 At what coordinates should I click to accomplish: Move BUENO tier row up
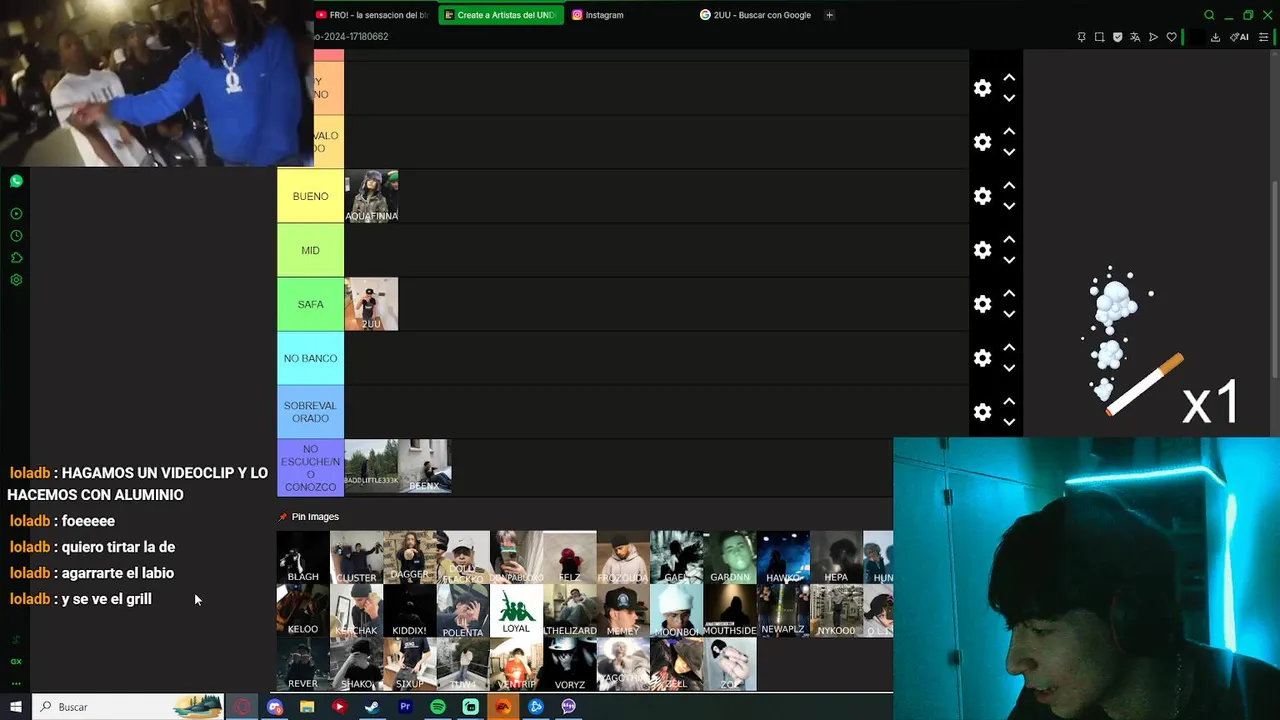[x=1009, y=185]
